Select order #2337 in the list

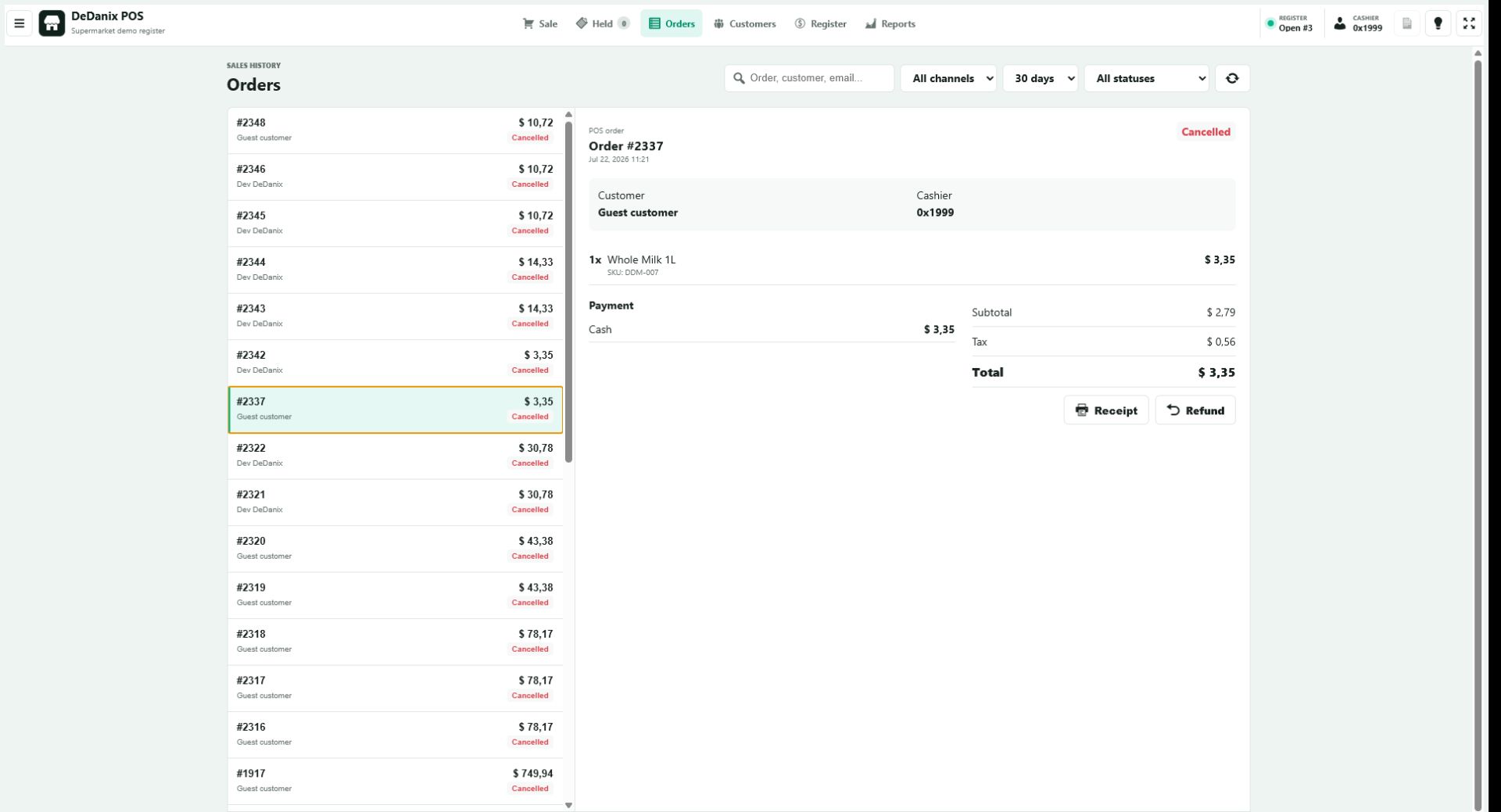click(x=395, y=410)
